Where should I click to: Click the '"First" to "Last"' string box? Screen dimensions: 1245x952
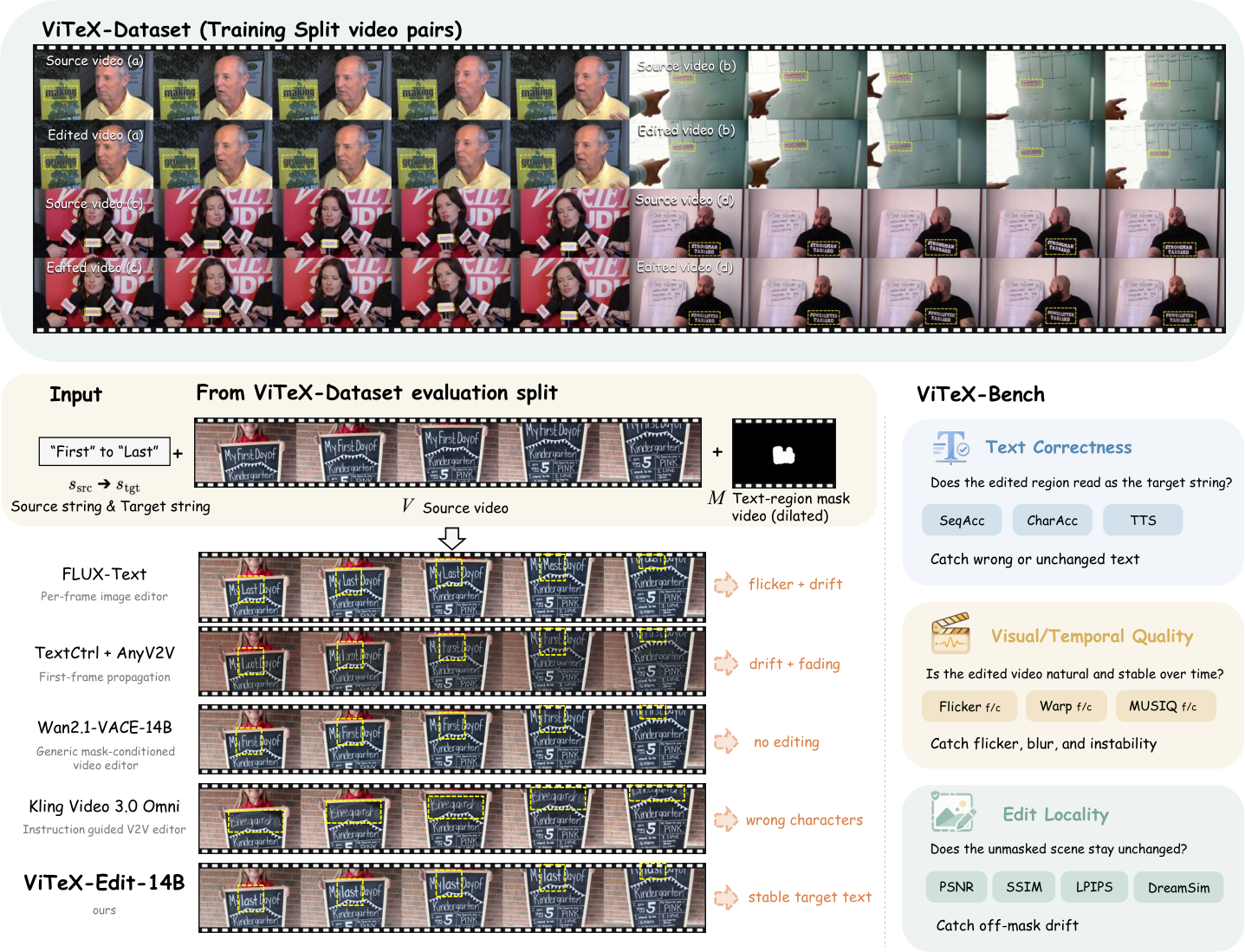pyautogui.click(x=105, y=451)
